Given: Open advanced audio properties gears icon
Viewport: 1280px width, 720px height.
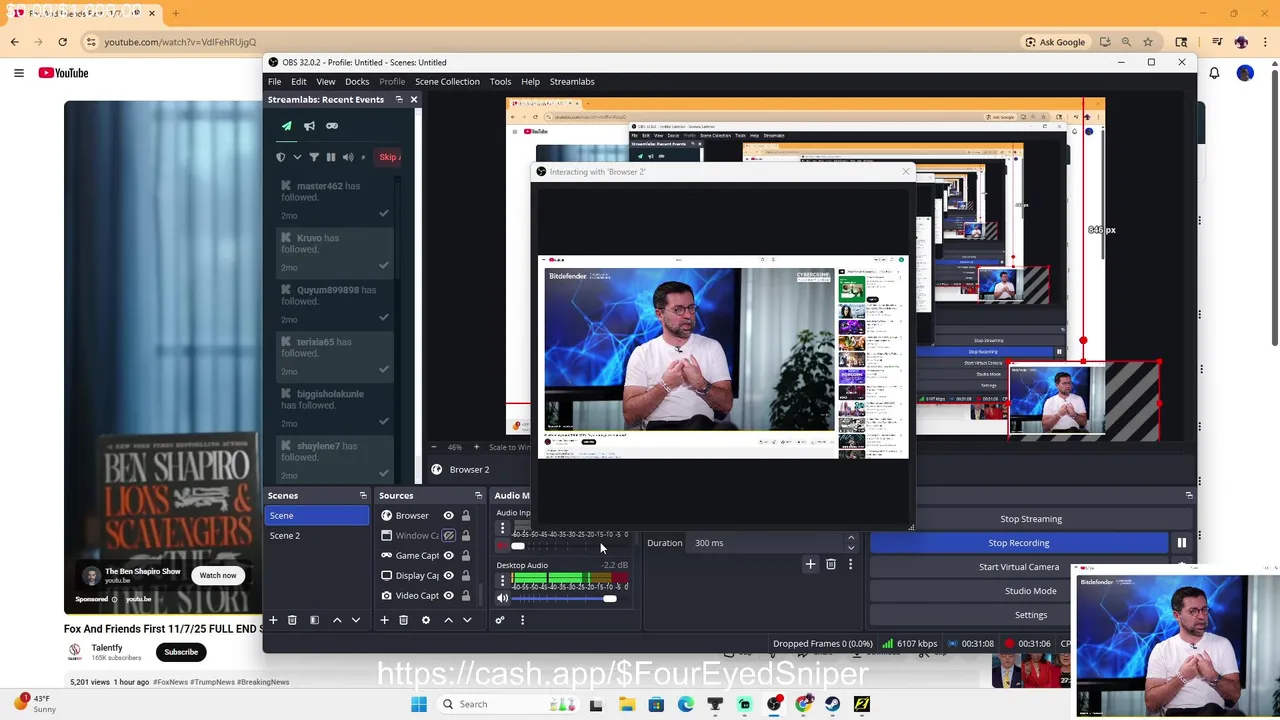Looking at the screenshot, I should point(500,620).
